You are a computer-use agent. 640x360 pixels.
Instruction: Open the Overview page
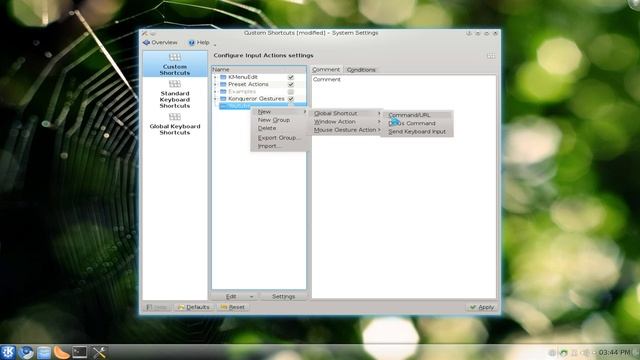[x=160, y=42]
